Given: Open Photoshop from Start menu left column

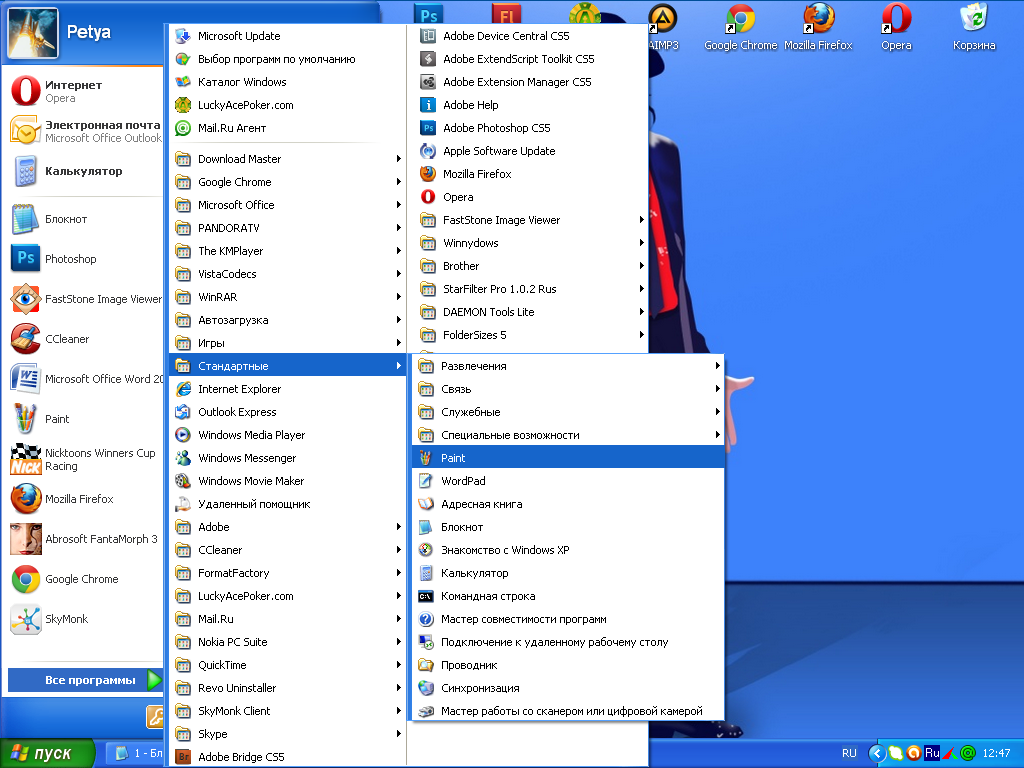Looking at the screenshot, I should click(x=70, y=259).
